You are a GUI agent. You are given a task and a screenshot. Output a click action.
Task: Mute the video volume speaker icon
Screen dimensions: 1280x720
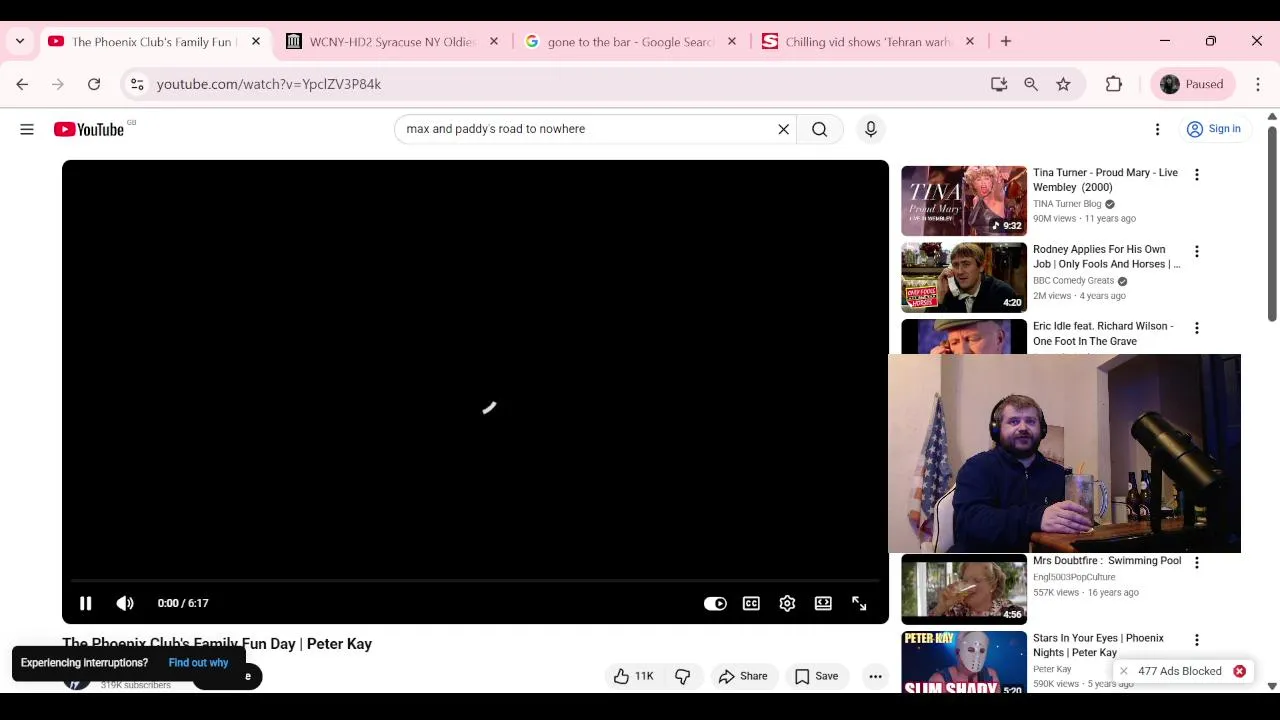point(125,603)
